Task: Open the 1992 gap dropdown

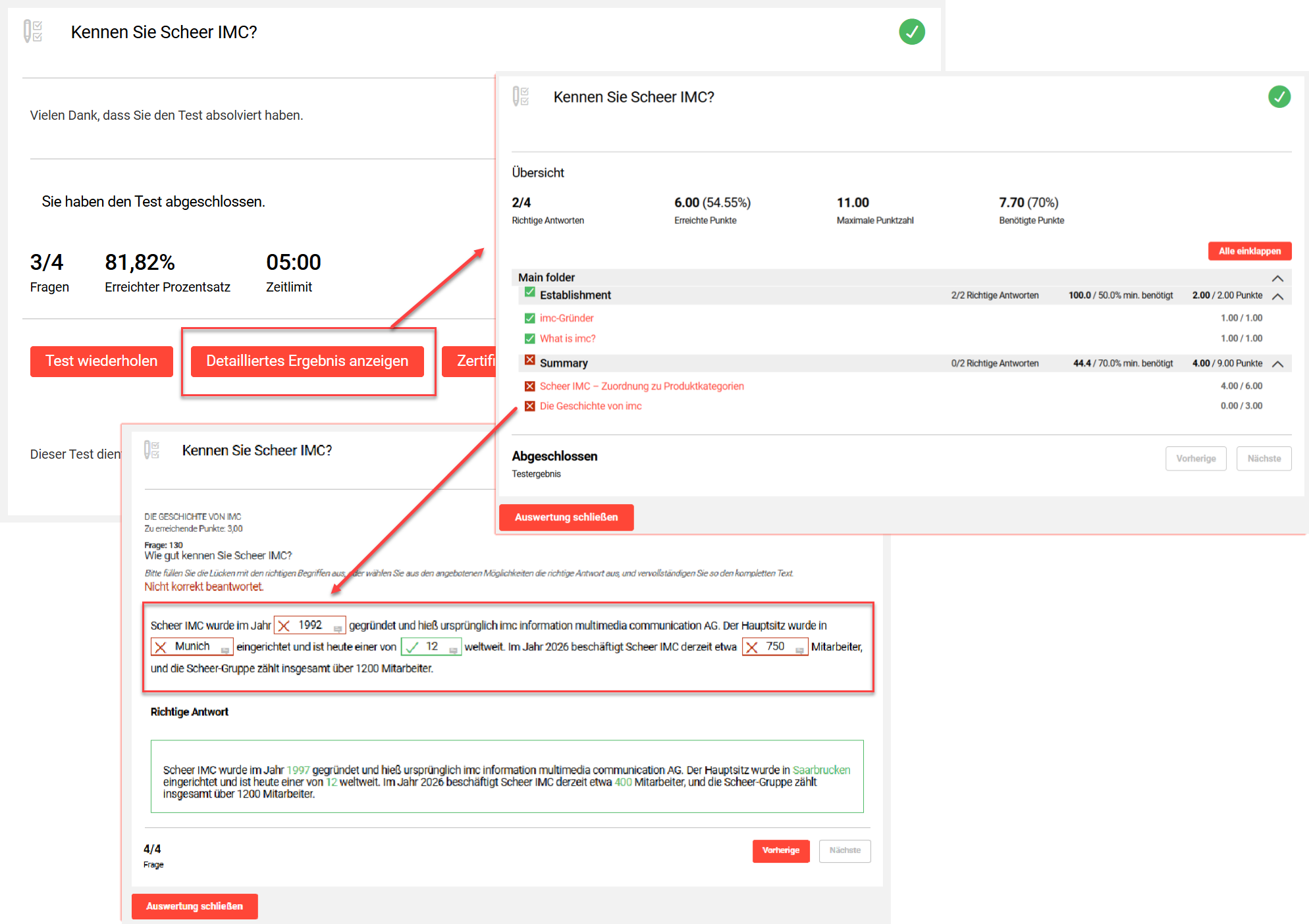Action: pyautogui.click(x=338, y=629)
